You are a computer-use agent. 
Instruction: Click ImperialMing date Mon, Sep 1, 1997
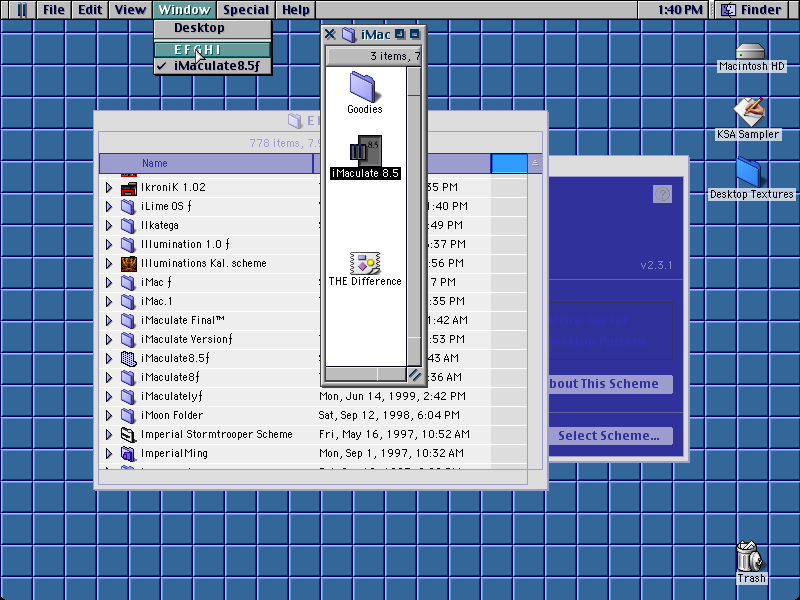(x=391, y=454)
